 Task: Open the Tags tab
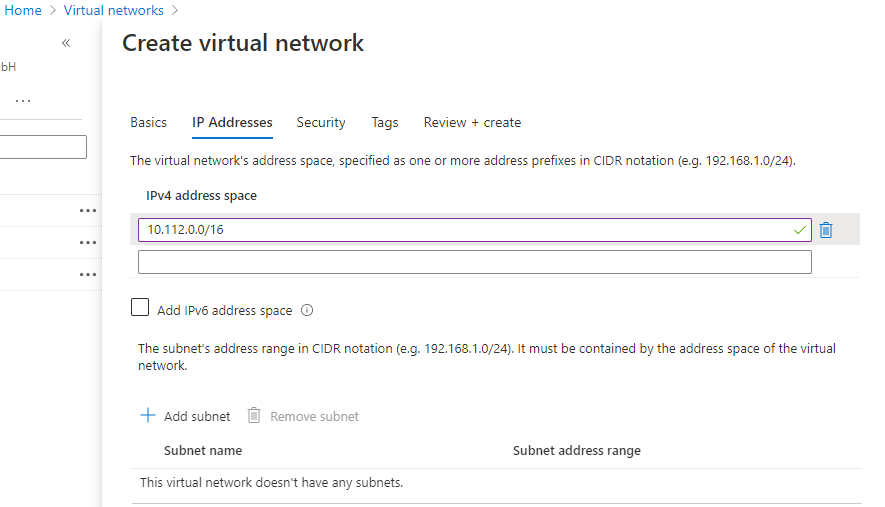tap(385, 123)
